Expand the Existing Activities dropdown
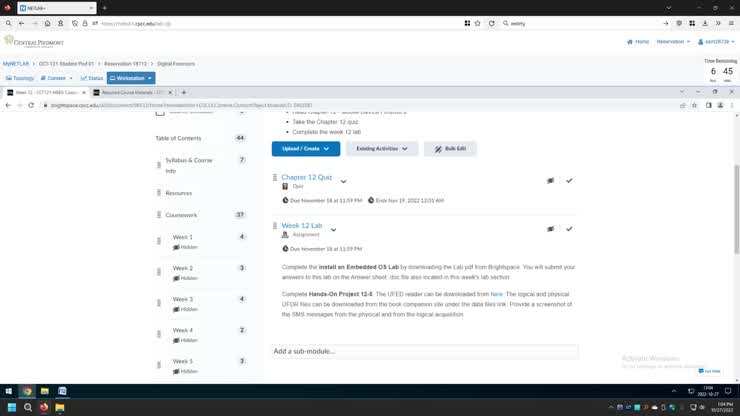 pyautogui.click(x=382, y=149)
